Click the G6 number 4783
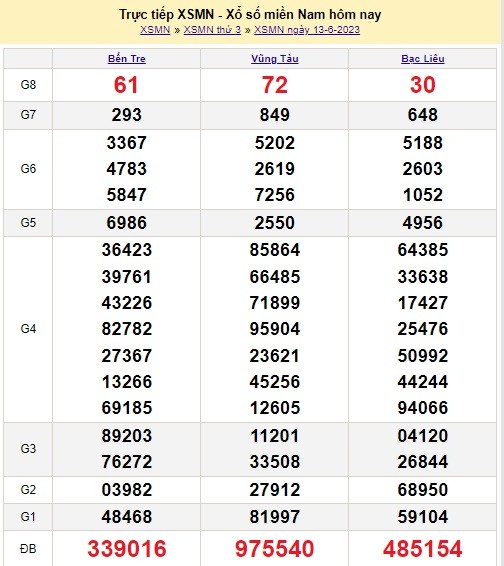Screen dimensions: 504x566 (126, 169)
